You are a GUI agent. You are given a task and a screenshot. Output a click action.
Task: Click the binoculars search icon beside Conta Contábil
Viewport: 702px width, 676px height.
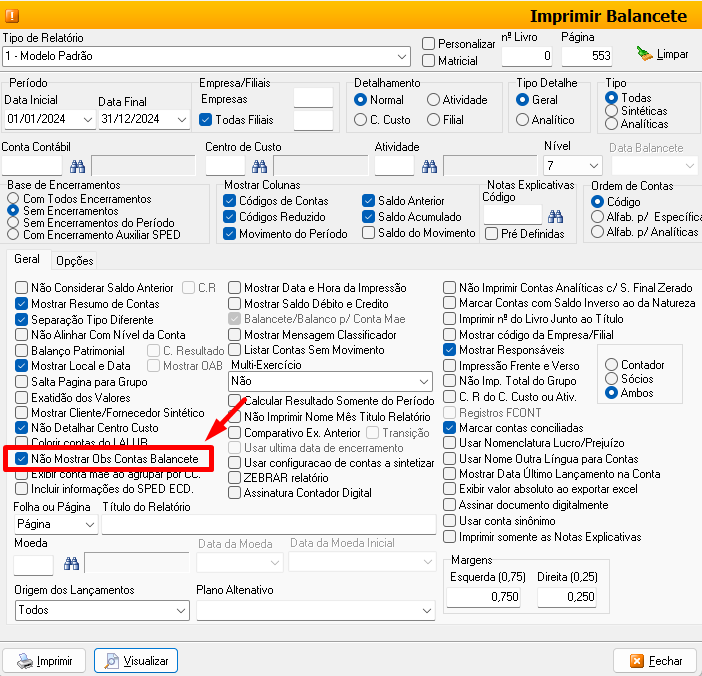tap(77, 166)
